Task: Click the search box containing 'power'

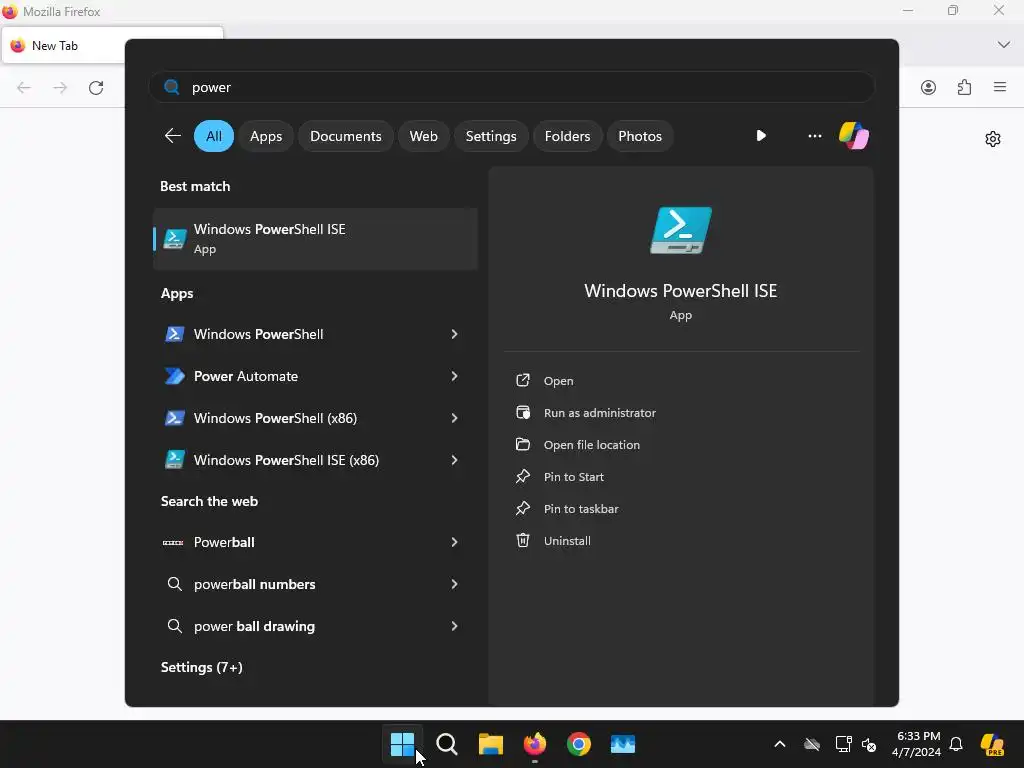Action: pos(511,87)
